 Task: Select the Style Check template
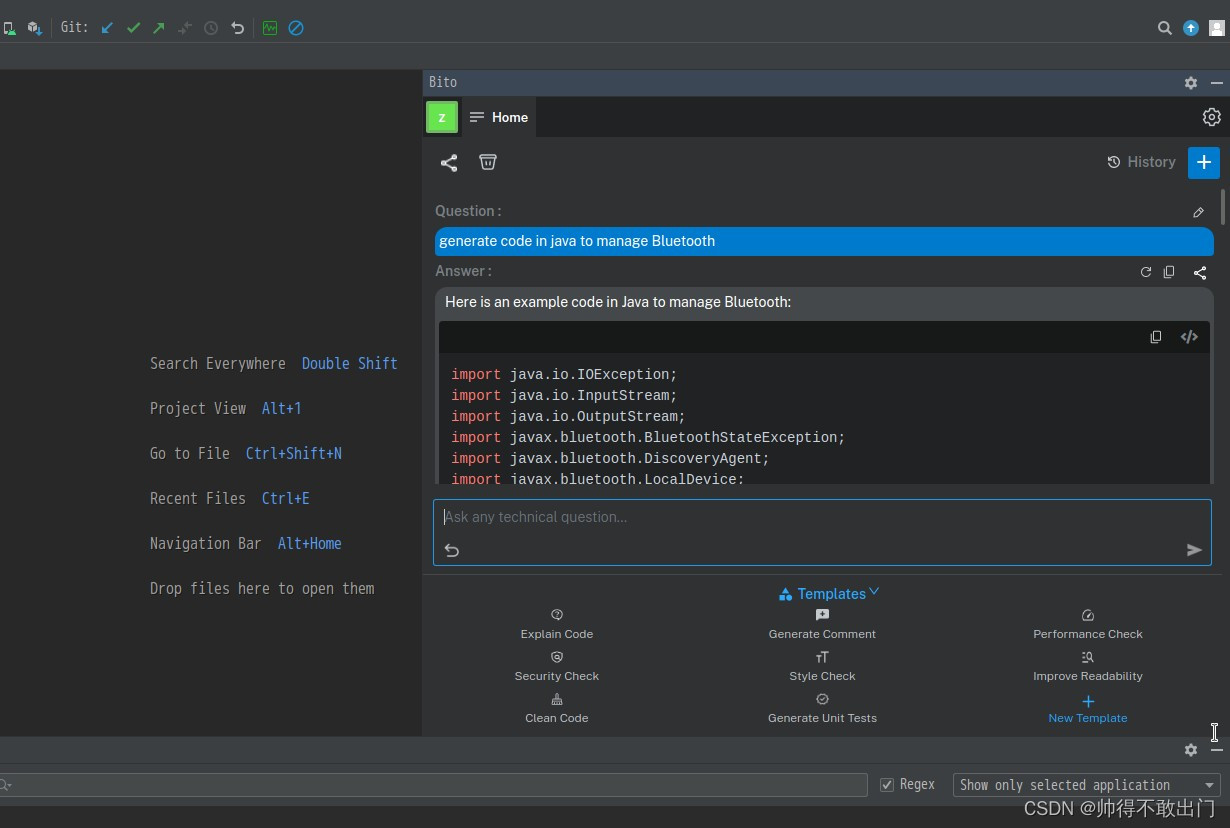click(822, 667)
